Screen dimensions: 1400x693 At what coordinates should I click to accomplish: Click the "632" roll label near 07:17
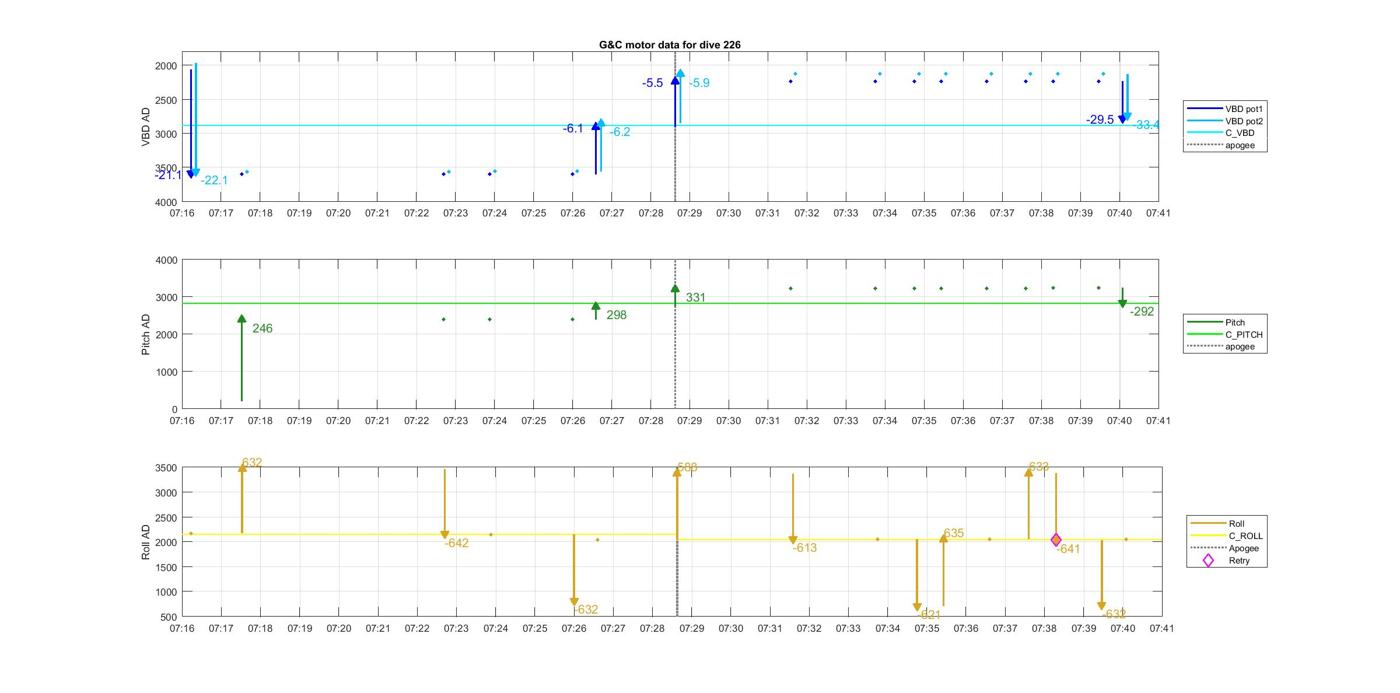[x=251, y=463]
